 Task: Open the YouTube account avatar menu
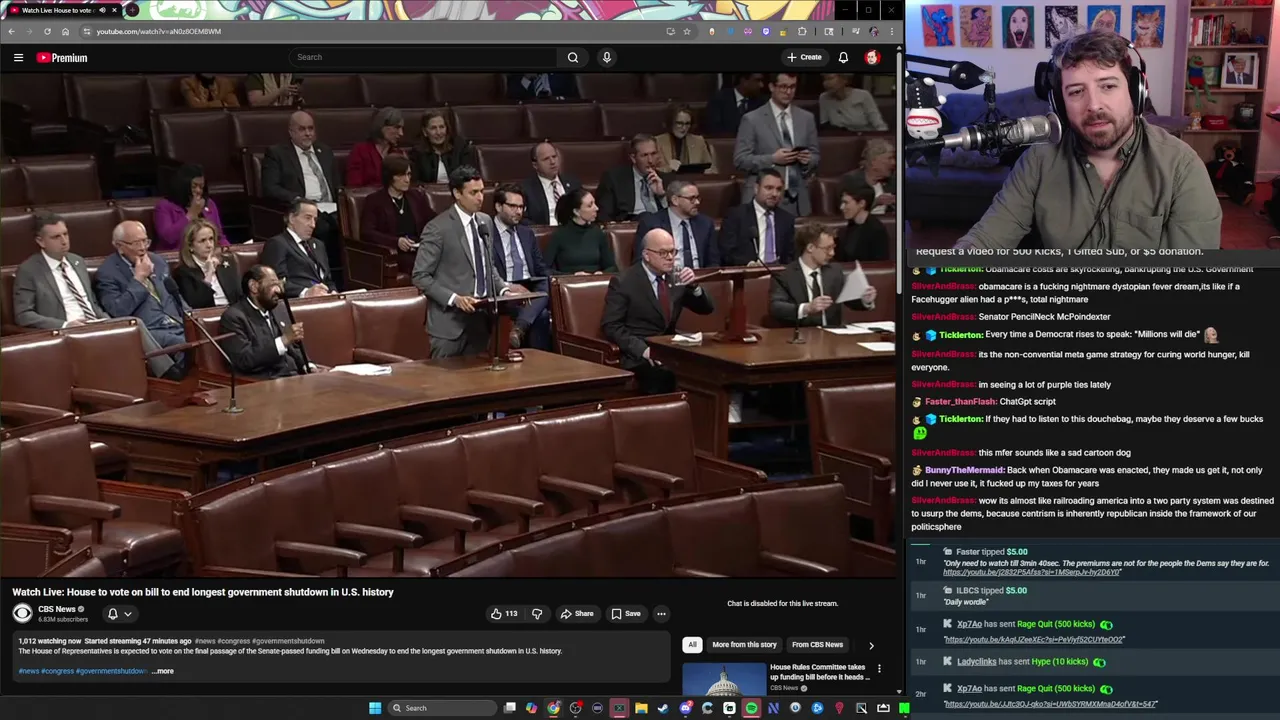tap(872, 57)
